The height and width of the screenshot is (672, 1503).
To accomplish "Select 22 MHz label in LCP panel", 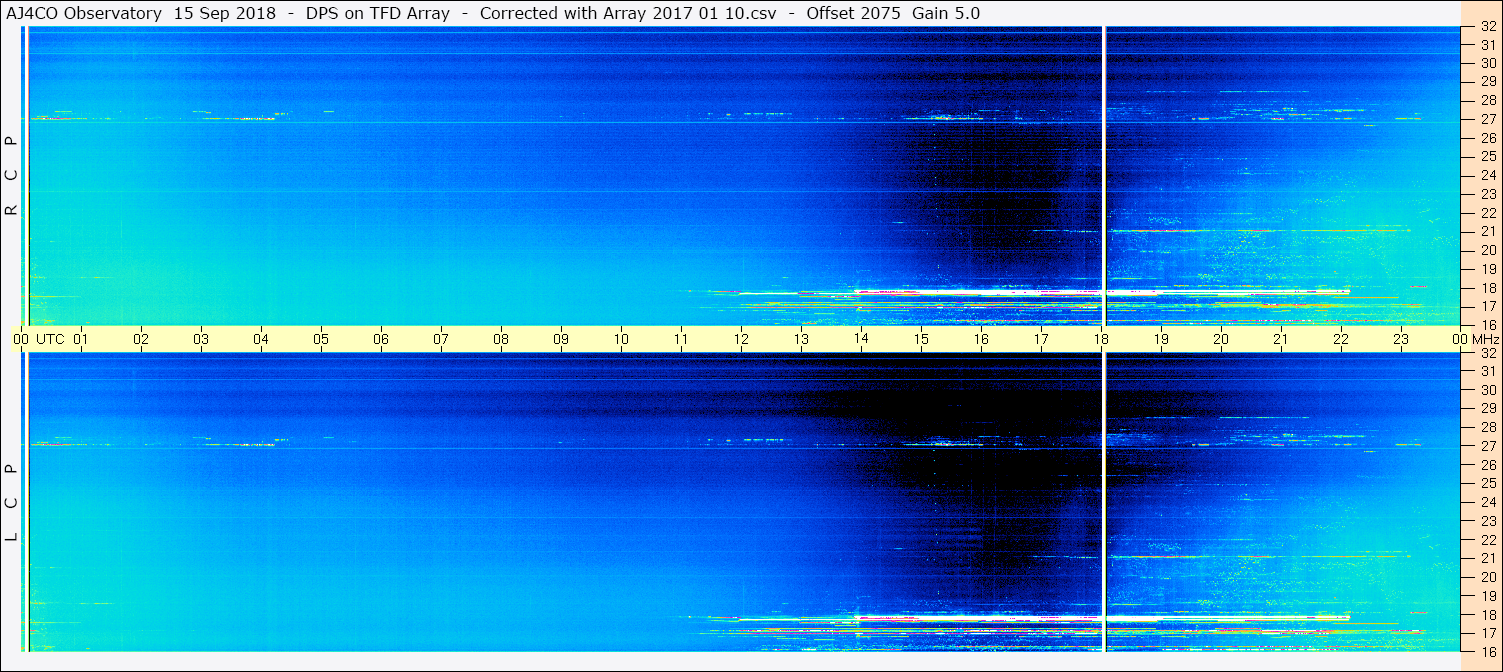I will (x=1488, y=539).
